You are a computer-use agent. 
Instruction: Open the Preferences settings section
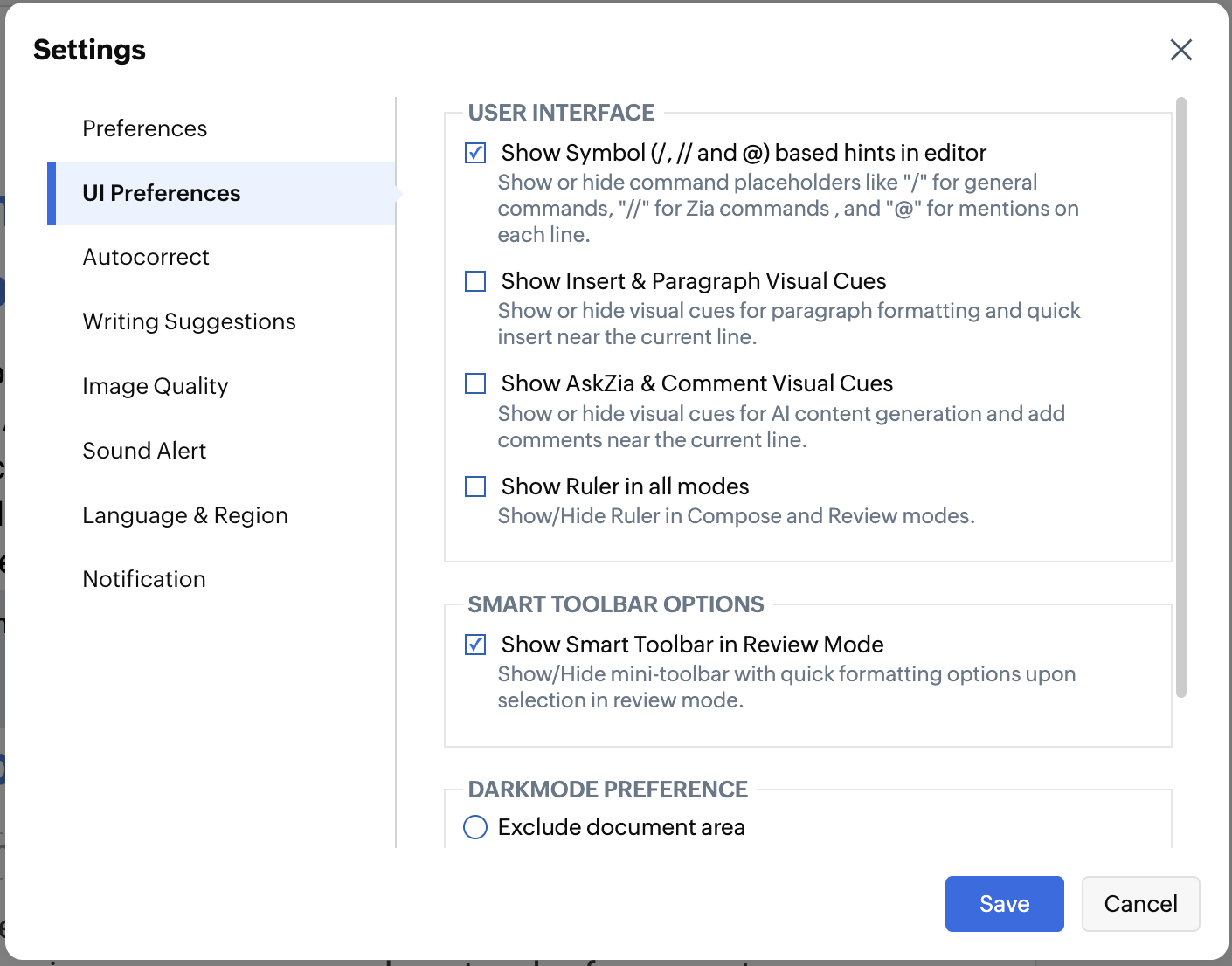[145, 128]
